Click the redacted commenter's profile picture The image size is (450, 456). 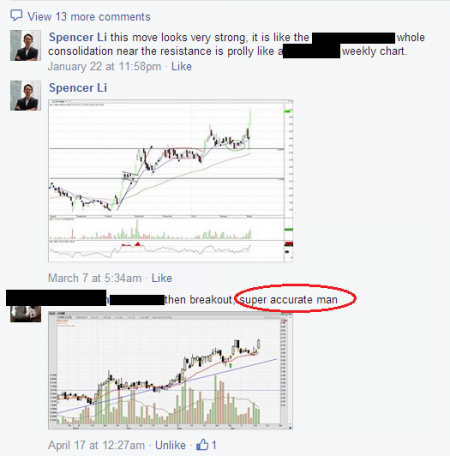[25, 314]
